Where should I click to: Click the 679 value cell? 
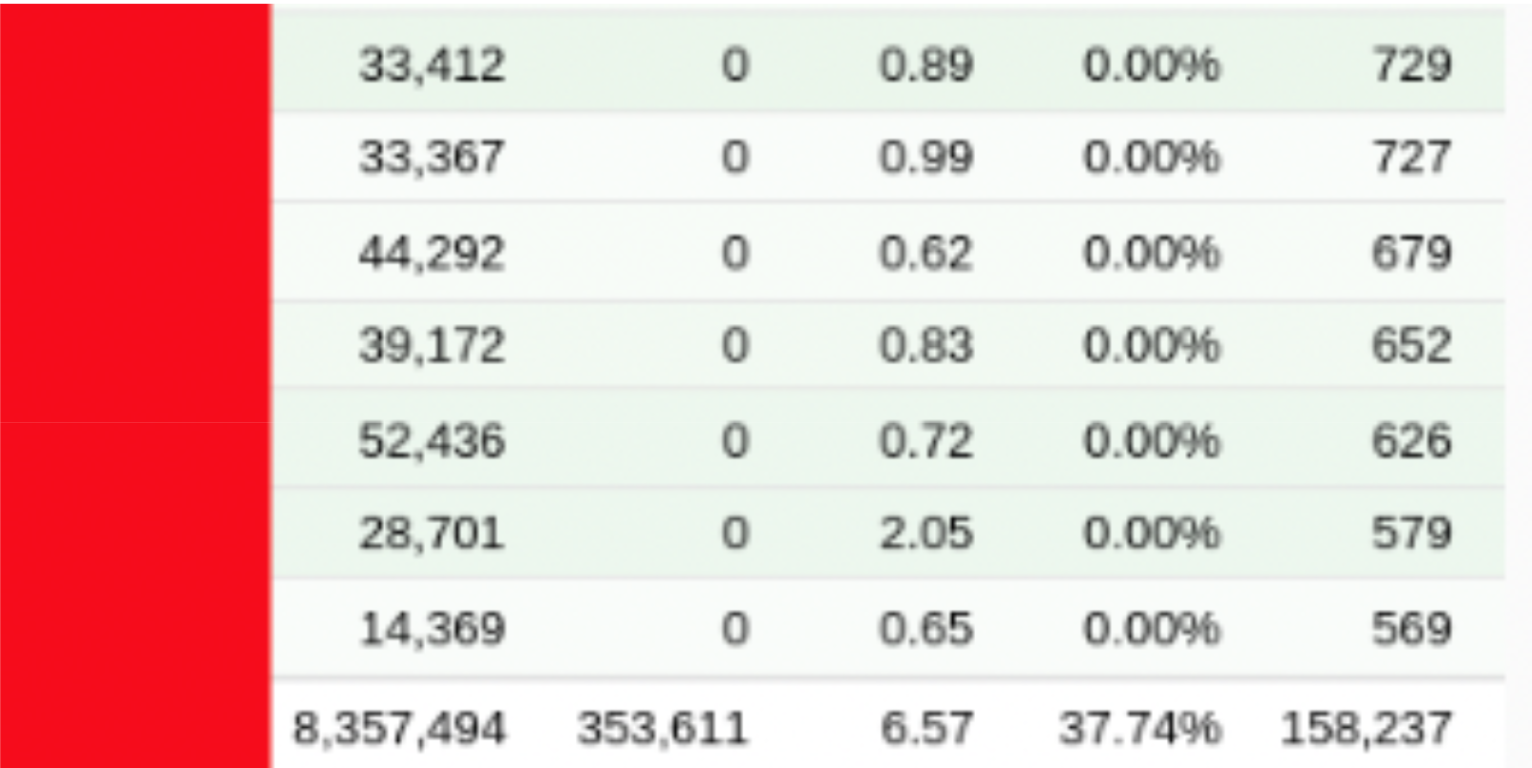[1411, 253]
